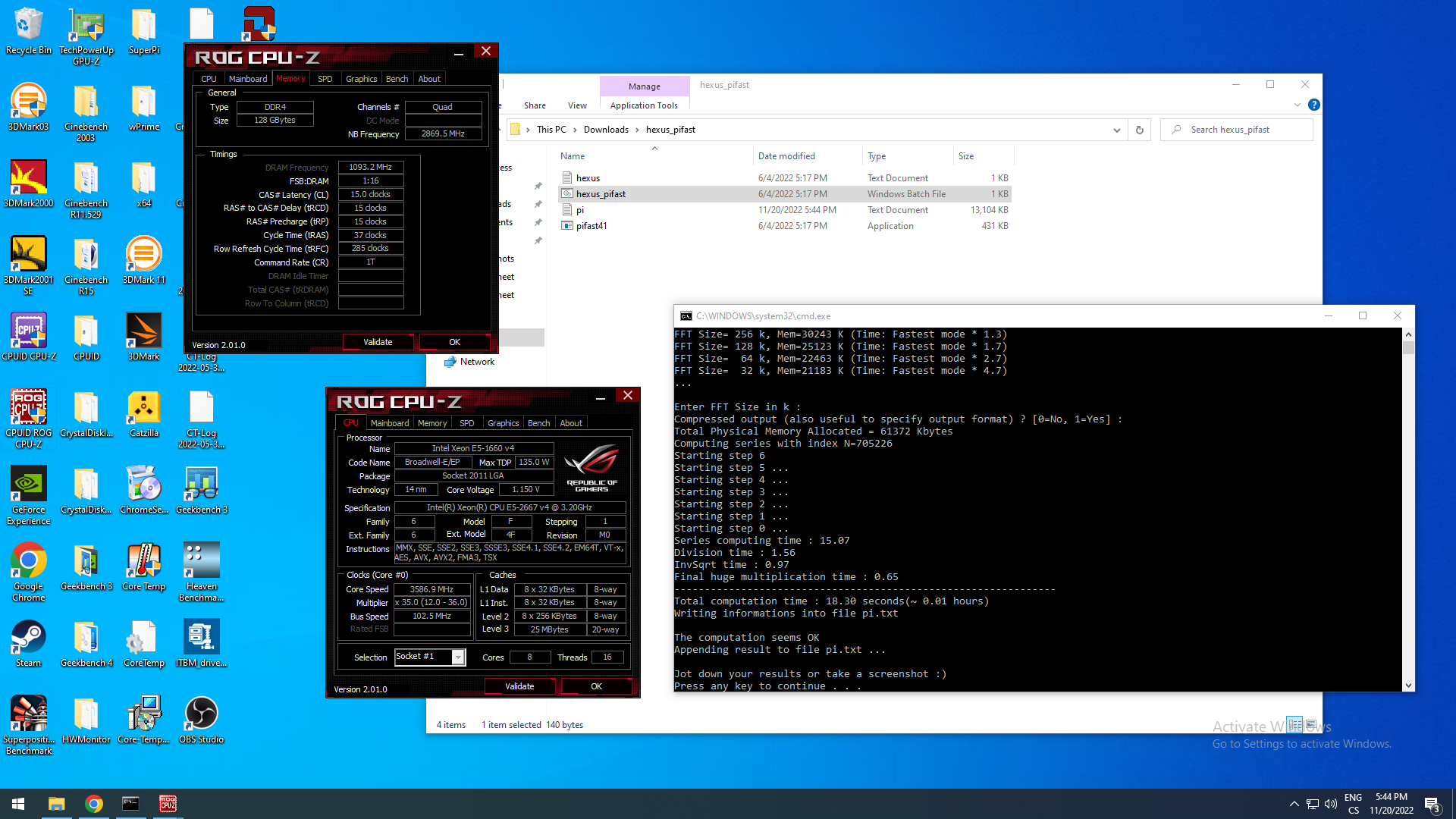Screen dimensions: 1456x819
Task: Open Network in Explorer sidebar
Action: tap(477, 362)
